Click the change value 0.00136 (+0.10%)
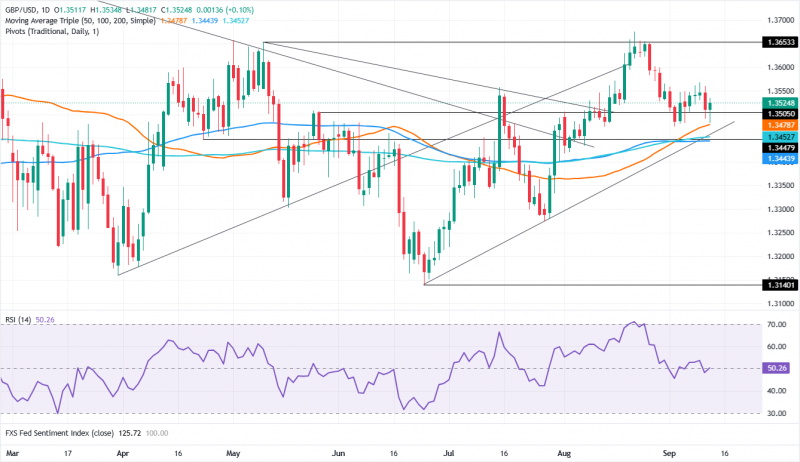This screenshot has height=462, width=800. [224, 10]
